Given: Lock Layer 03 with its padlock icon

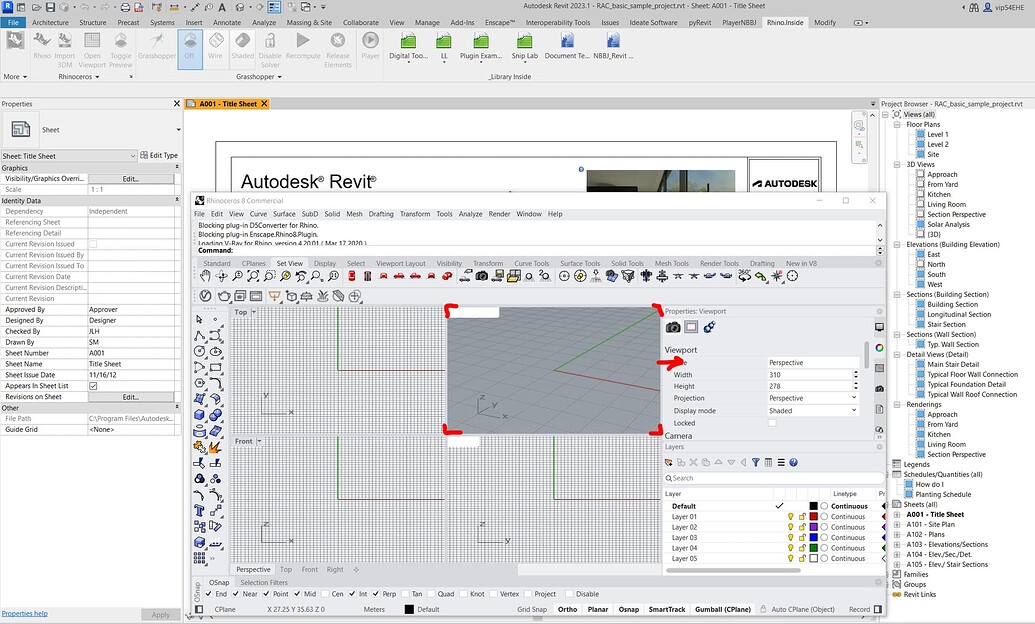Looking at the screenshot, I should tap(802, 536).
